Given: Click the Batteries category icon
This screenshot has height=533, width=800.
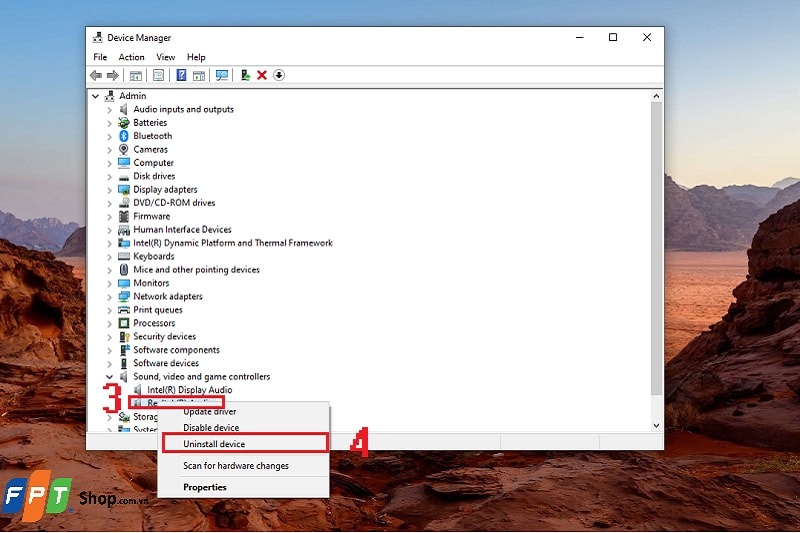Looking at the screenshot, I should coord(123,122).
